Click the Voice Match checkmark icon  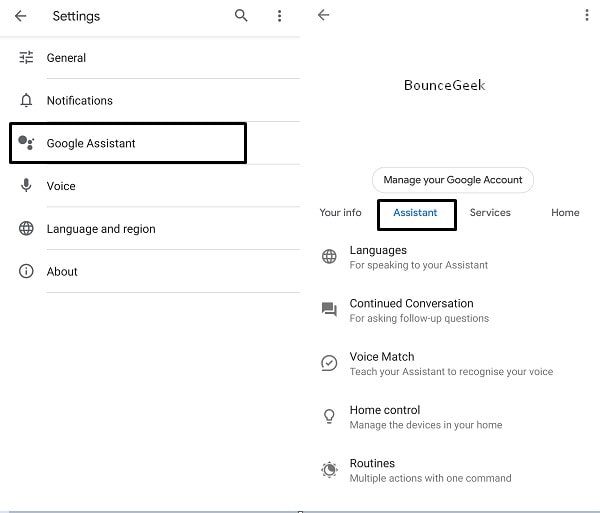tap(329, 363)
